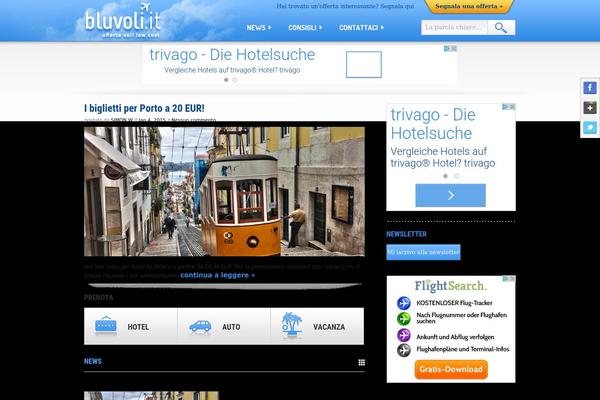Follow the continua a leggere link
600x400 pixels.
pyautogui.click(x=217, y=275)
